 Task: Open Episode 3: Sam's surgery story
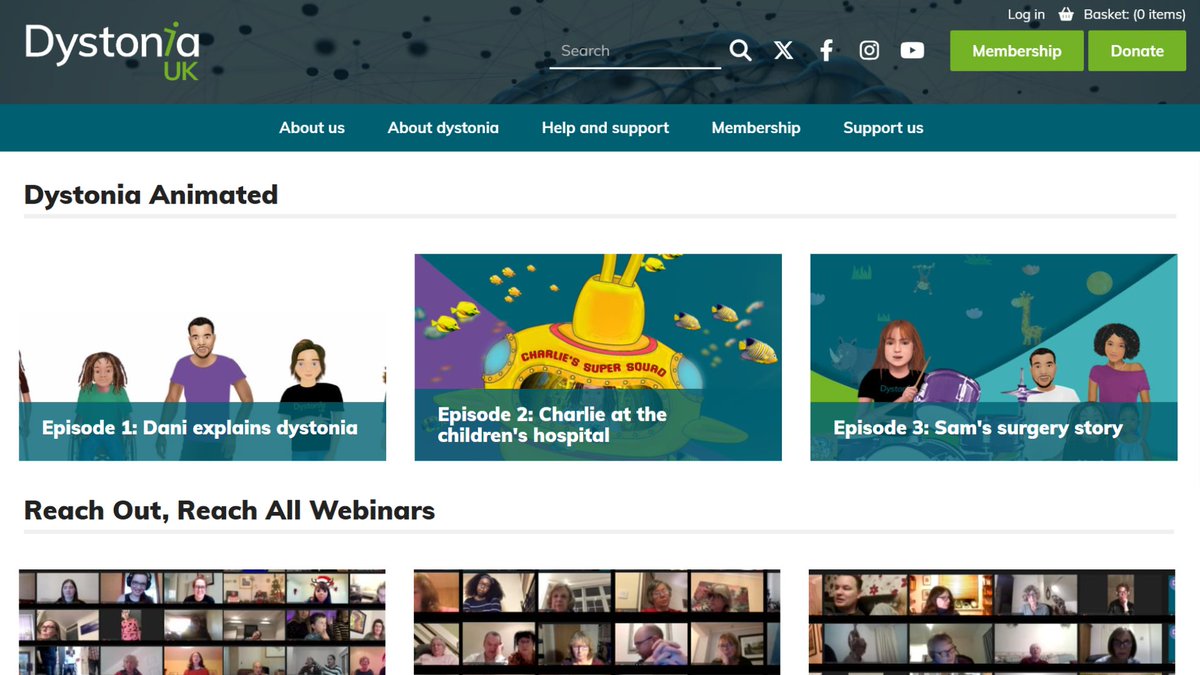point(992,356)
